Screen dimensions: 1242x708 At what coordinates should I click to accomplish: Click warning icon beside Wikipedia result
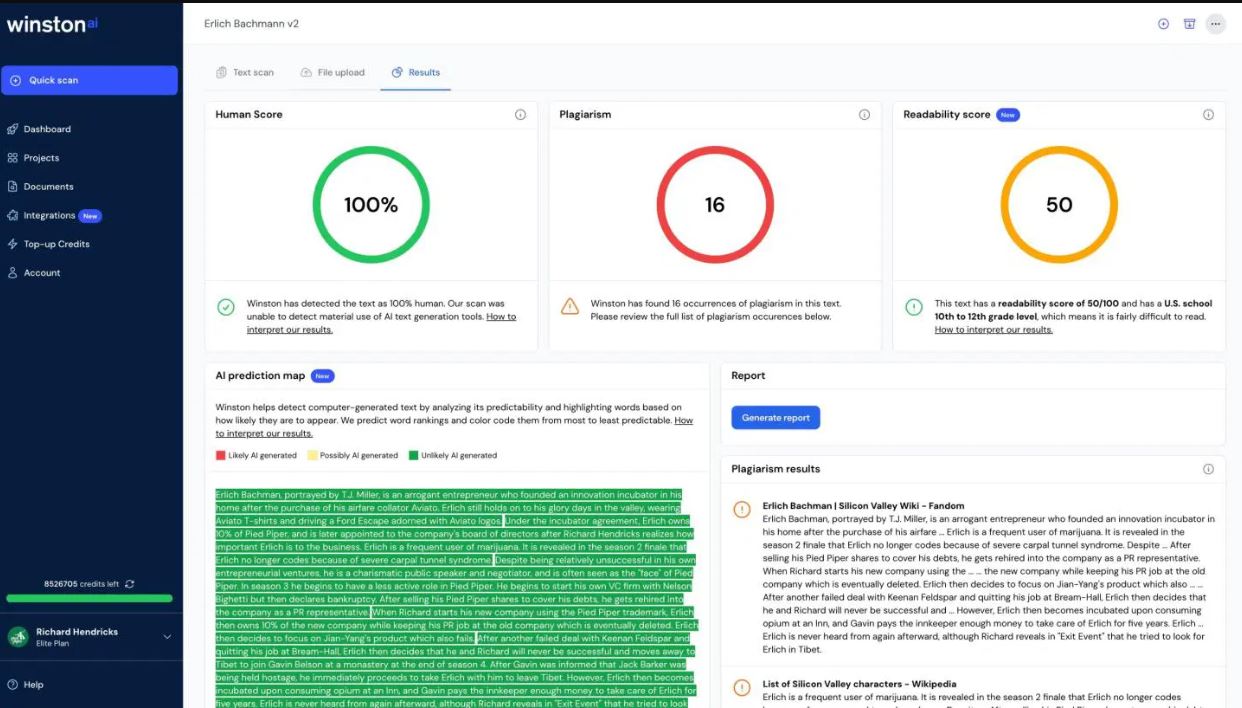[742, 687]
